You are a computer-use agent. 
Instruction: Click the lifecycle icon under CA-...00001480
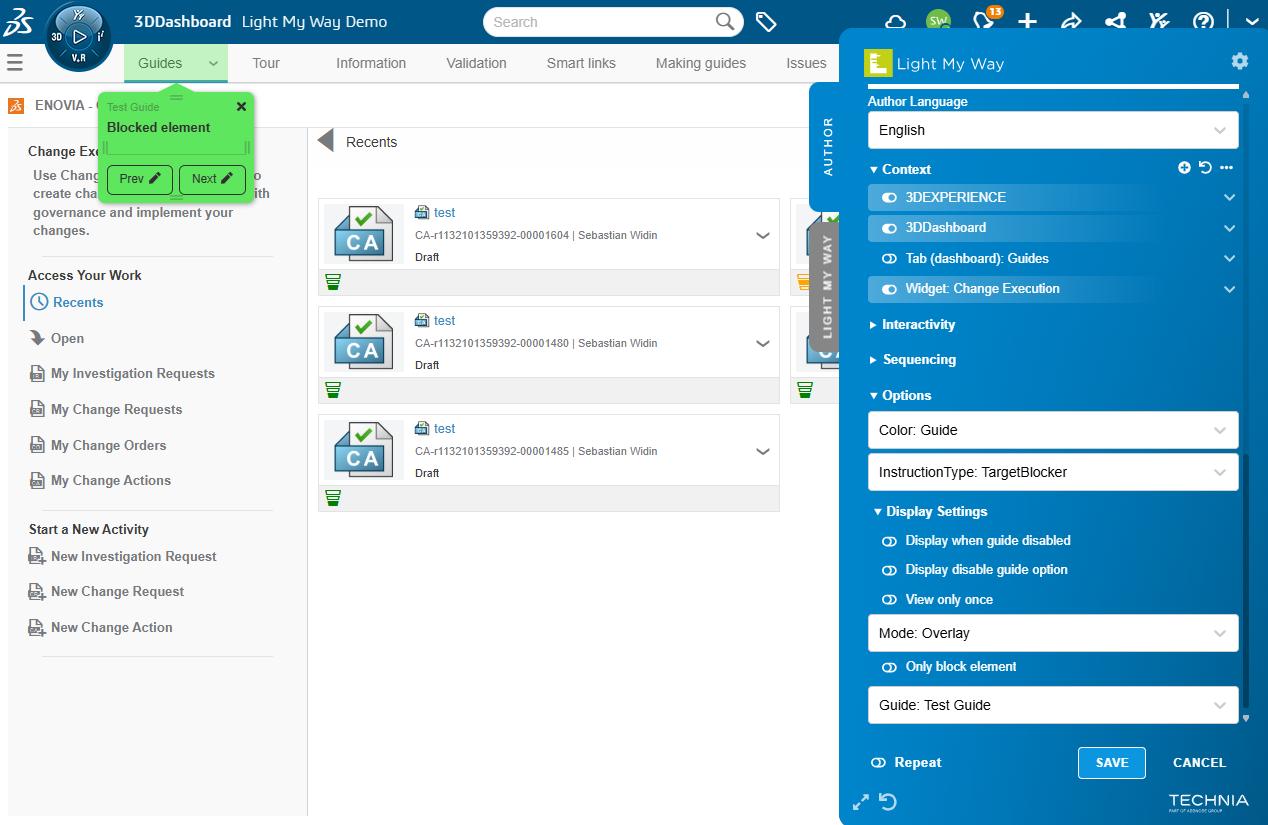333,389
